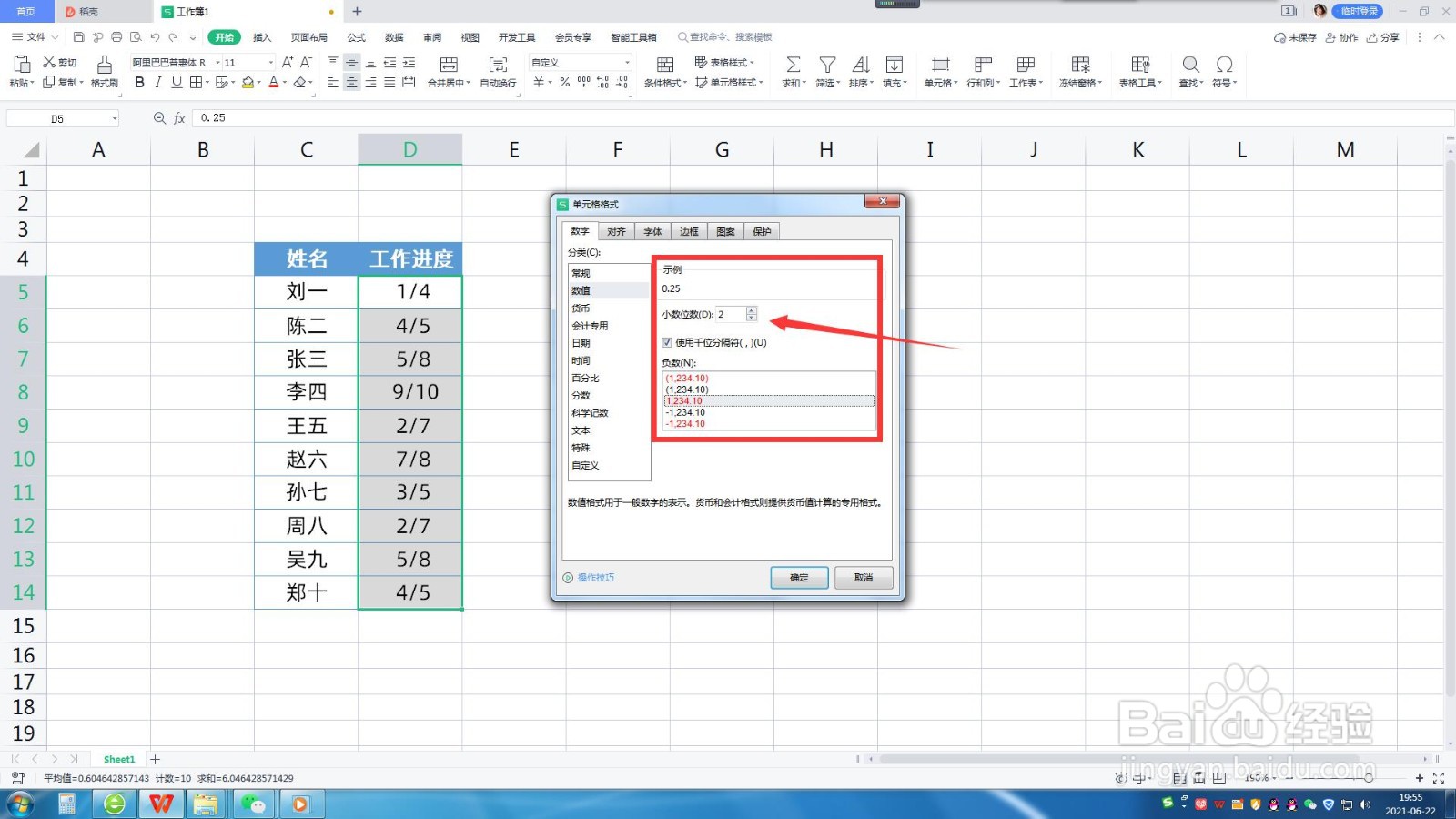Viewport: 1456px width, 819px height.
Task: Open the Windows Start button
Action: coord(20,804)
